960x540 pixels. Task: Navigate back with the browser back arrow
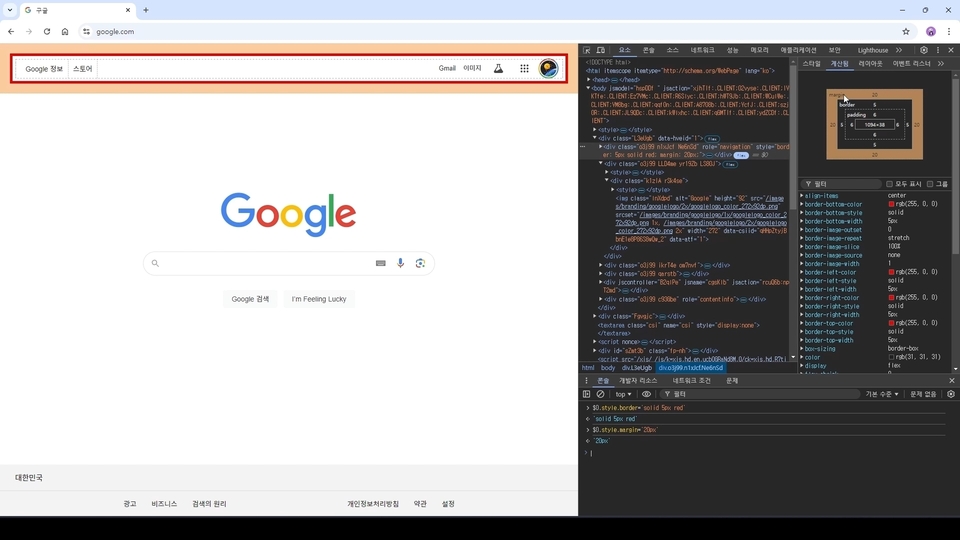click(x=11, y=32)
